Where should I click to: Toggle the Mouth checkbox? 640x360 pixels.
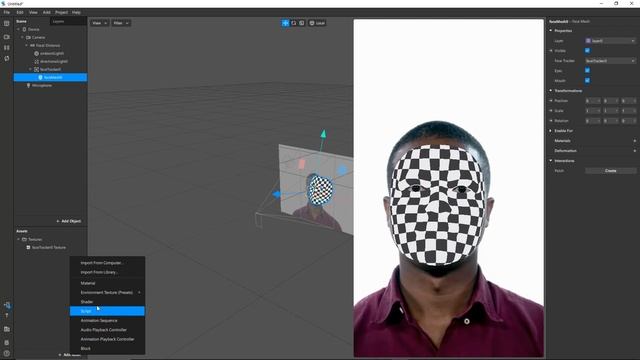click(587, 80)
